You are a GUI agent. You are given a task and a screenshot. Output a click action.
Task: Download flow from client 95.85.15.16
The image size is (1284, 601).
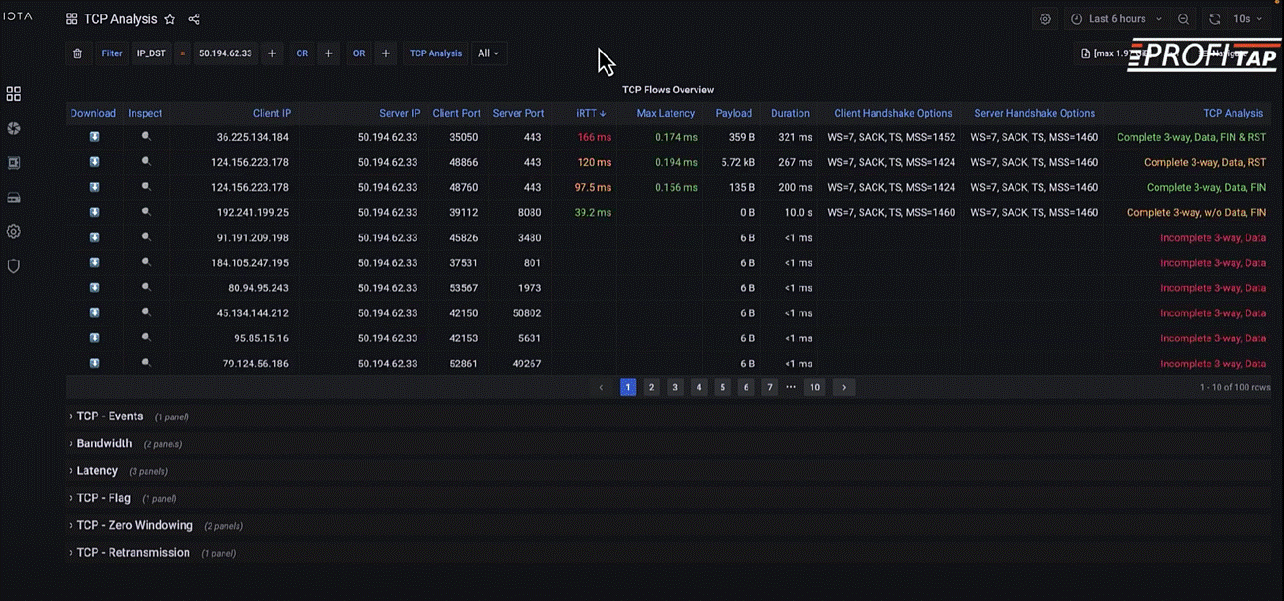pyautogui.click(x=94, y=338)
